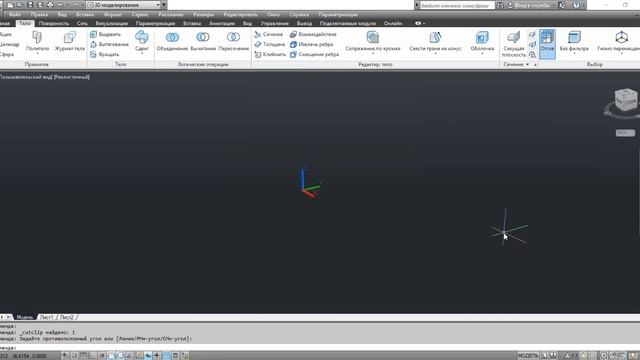Click Сопряжение по кромке (Fillet edge) icon
640x360 pixels.
(x=373, y=37)
